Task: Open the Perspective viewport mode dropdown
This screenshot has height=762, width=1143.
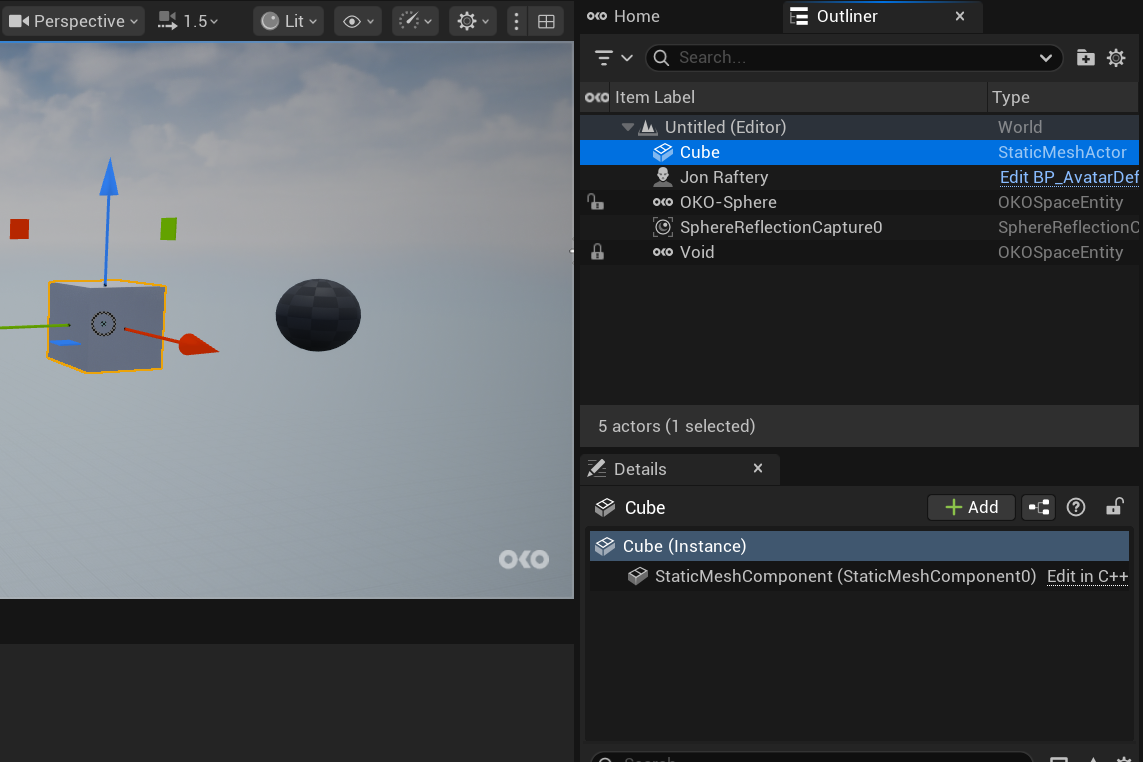Action: point(73,21)
